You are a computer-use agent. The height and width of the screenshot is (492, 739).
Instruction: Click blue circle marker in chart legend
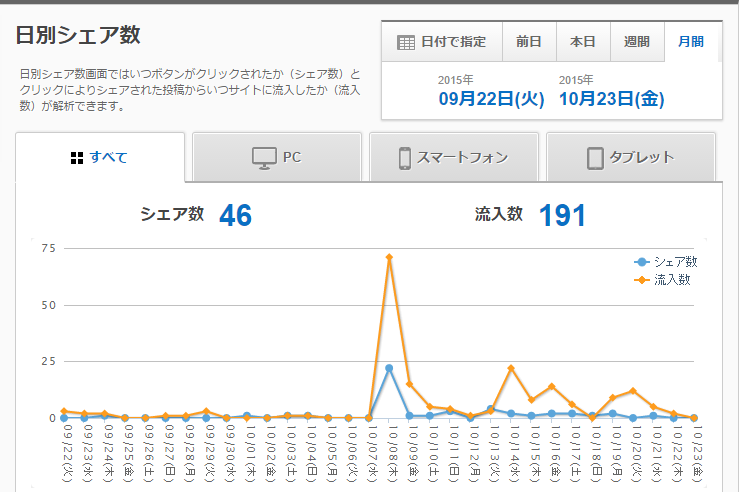click(x=642, y=261)
